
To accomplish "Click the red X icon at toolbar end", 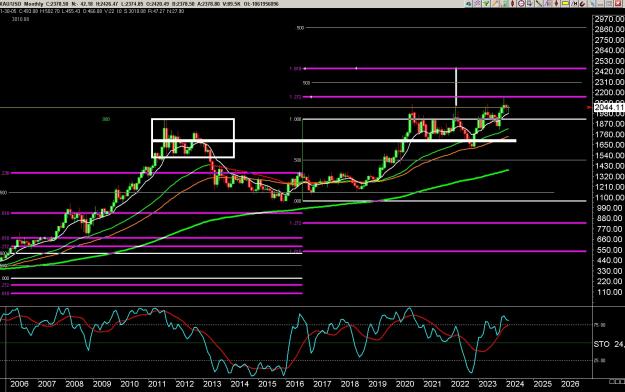I will tap(618, 4).
